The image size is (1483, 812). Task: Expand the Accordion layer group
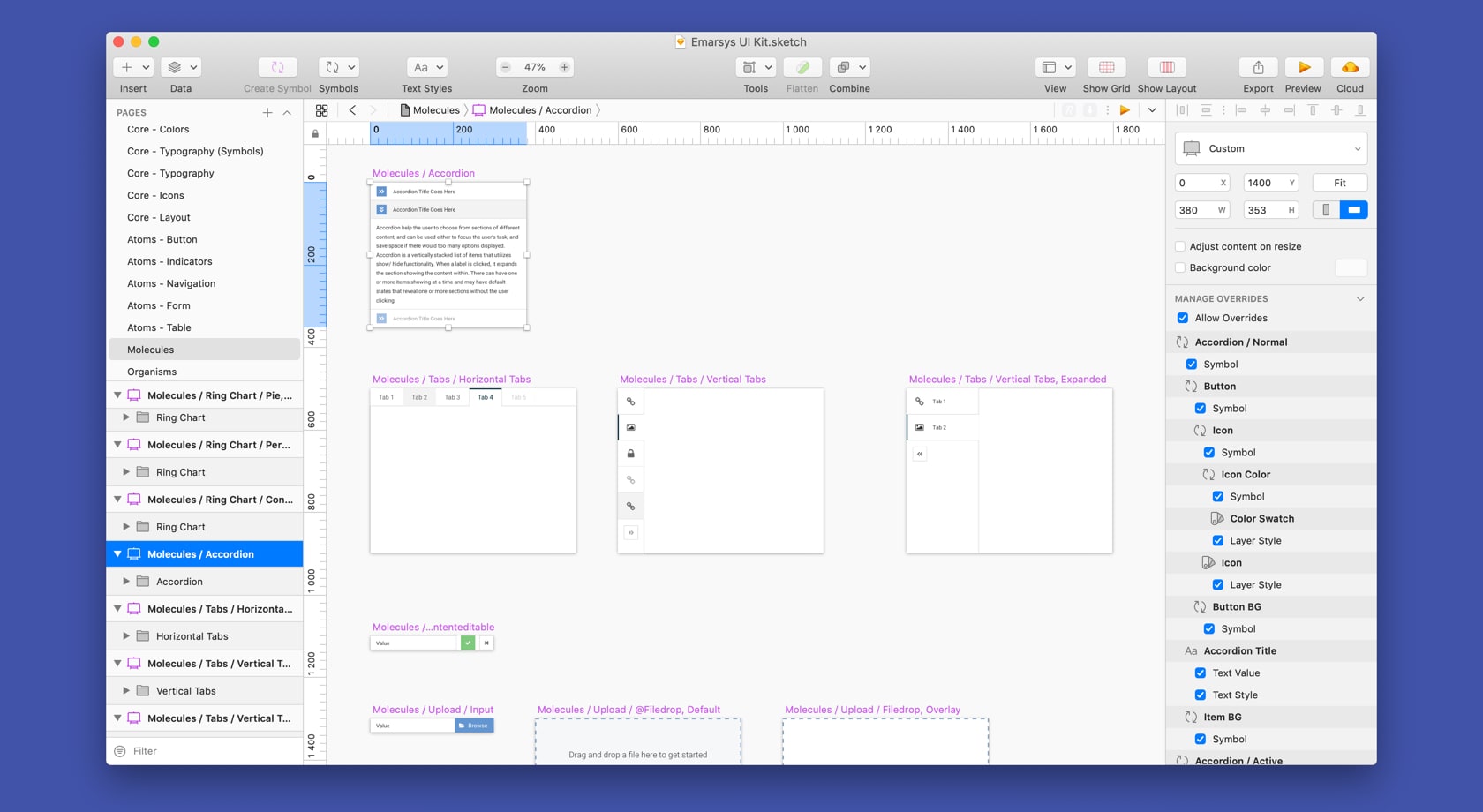pyautogui.click(x=126, y=582)
